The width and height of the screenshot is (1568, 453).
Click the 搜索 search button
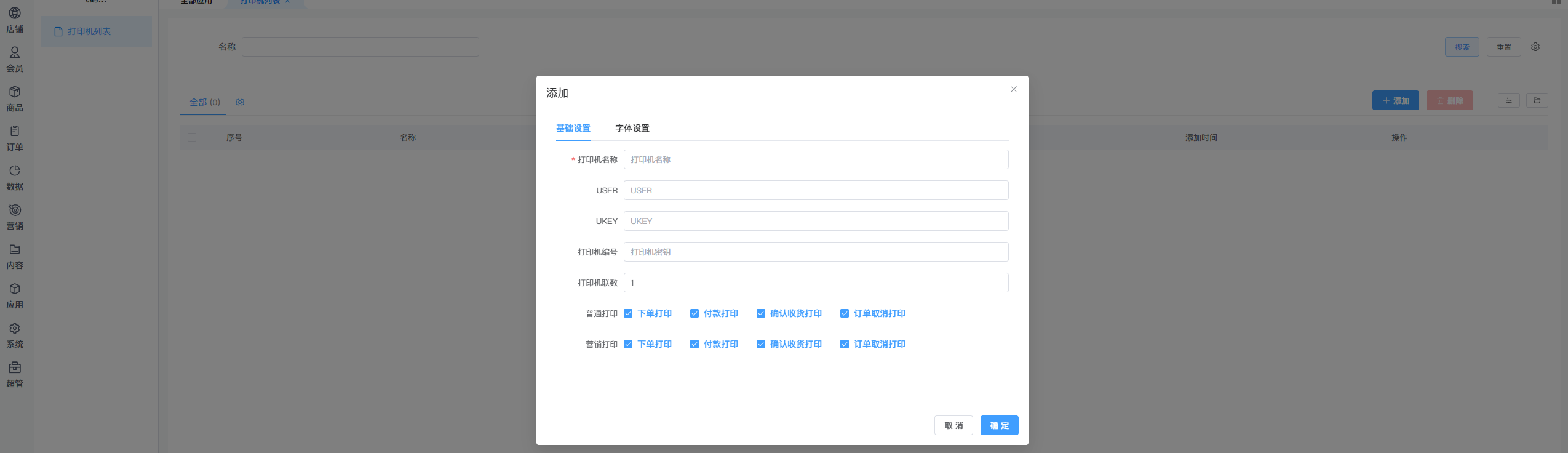tap(1462, 47)
